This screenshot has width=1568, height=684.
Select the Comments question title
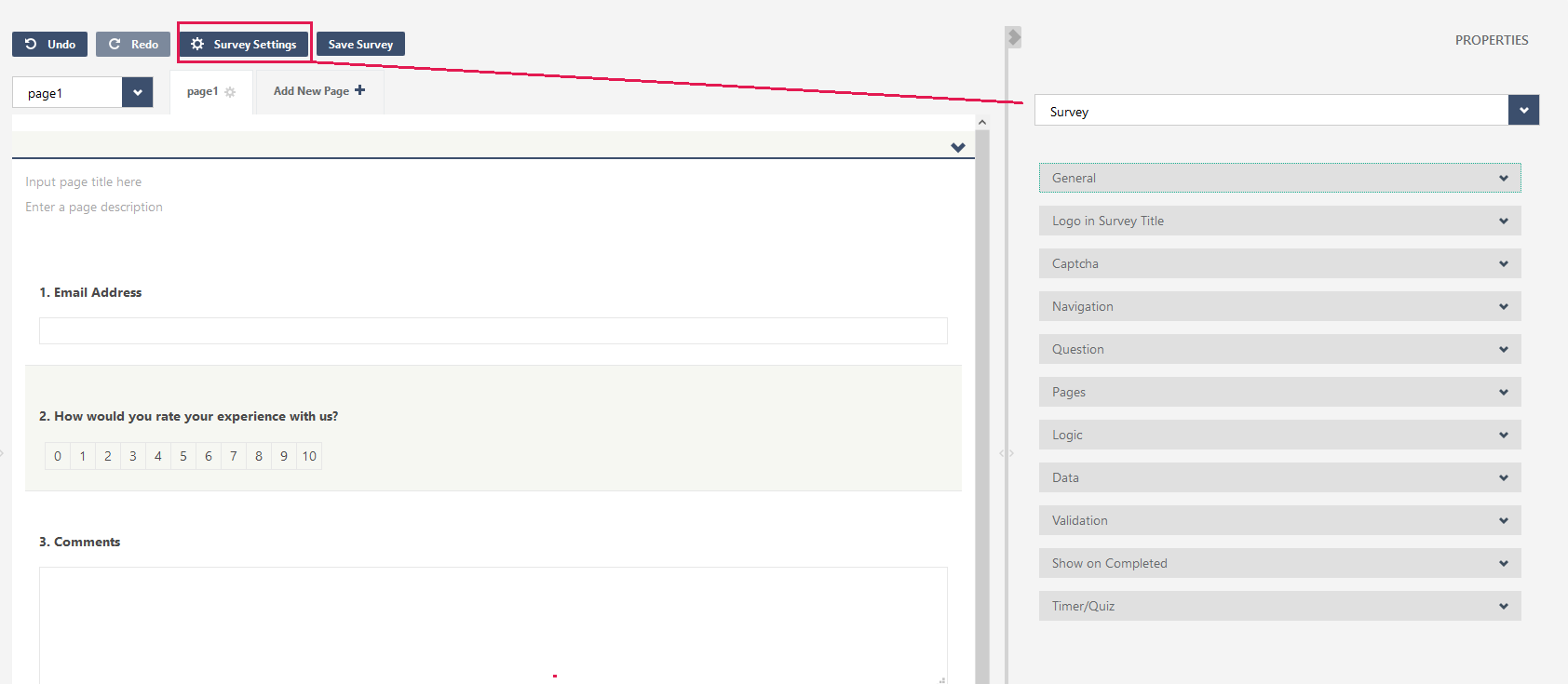click(x=80, y=542)
